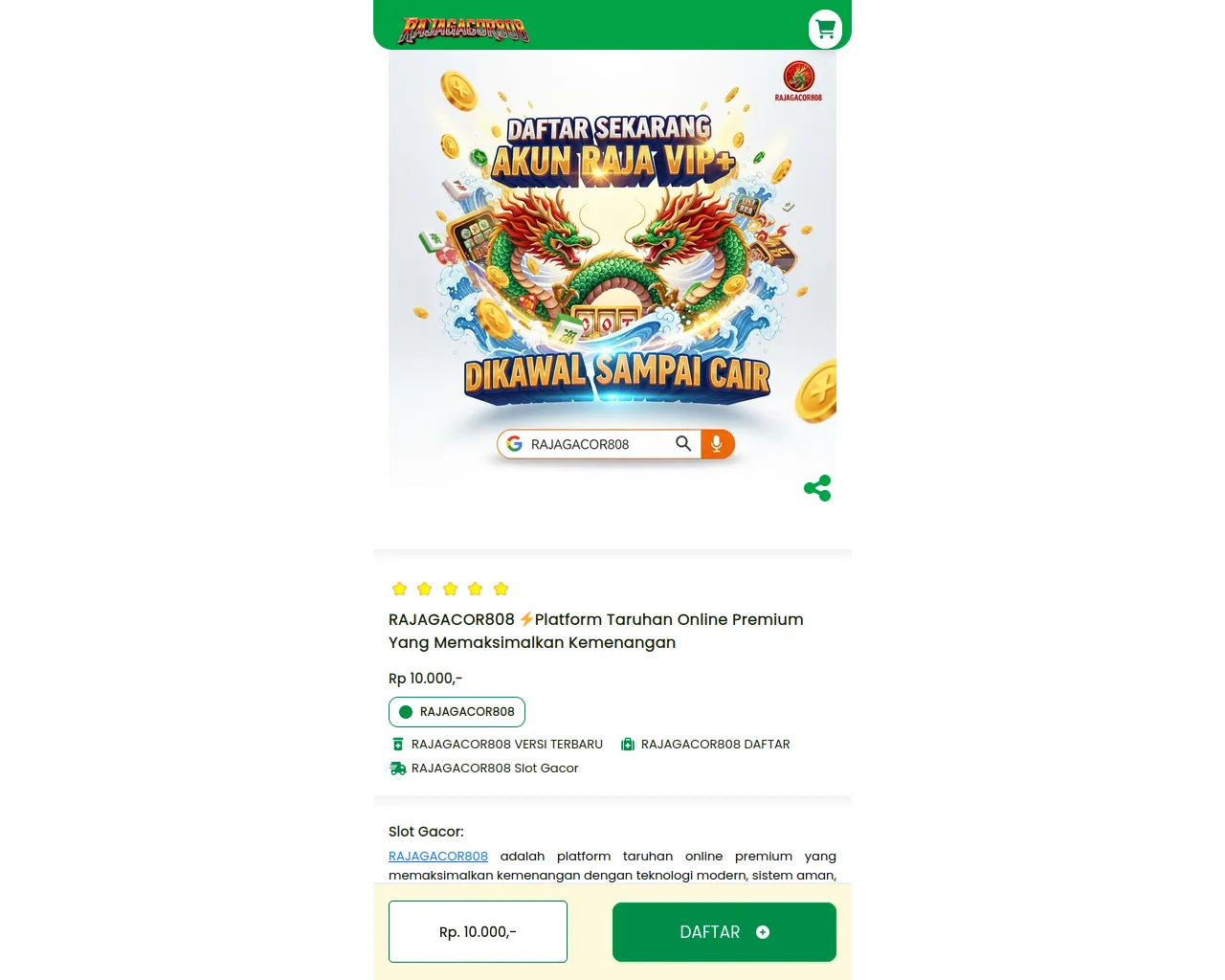Click the VERSI TERBARU badge icon
Image resolution: width=1225 pixels, height=980 pixels.
[x=398, y=744]
